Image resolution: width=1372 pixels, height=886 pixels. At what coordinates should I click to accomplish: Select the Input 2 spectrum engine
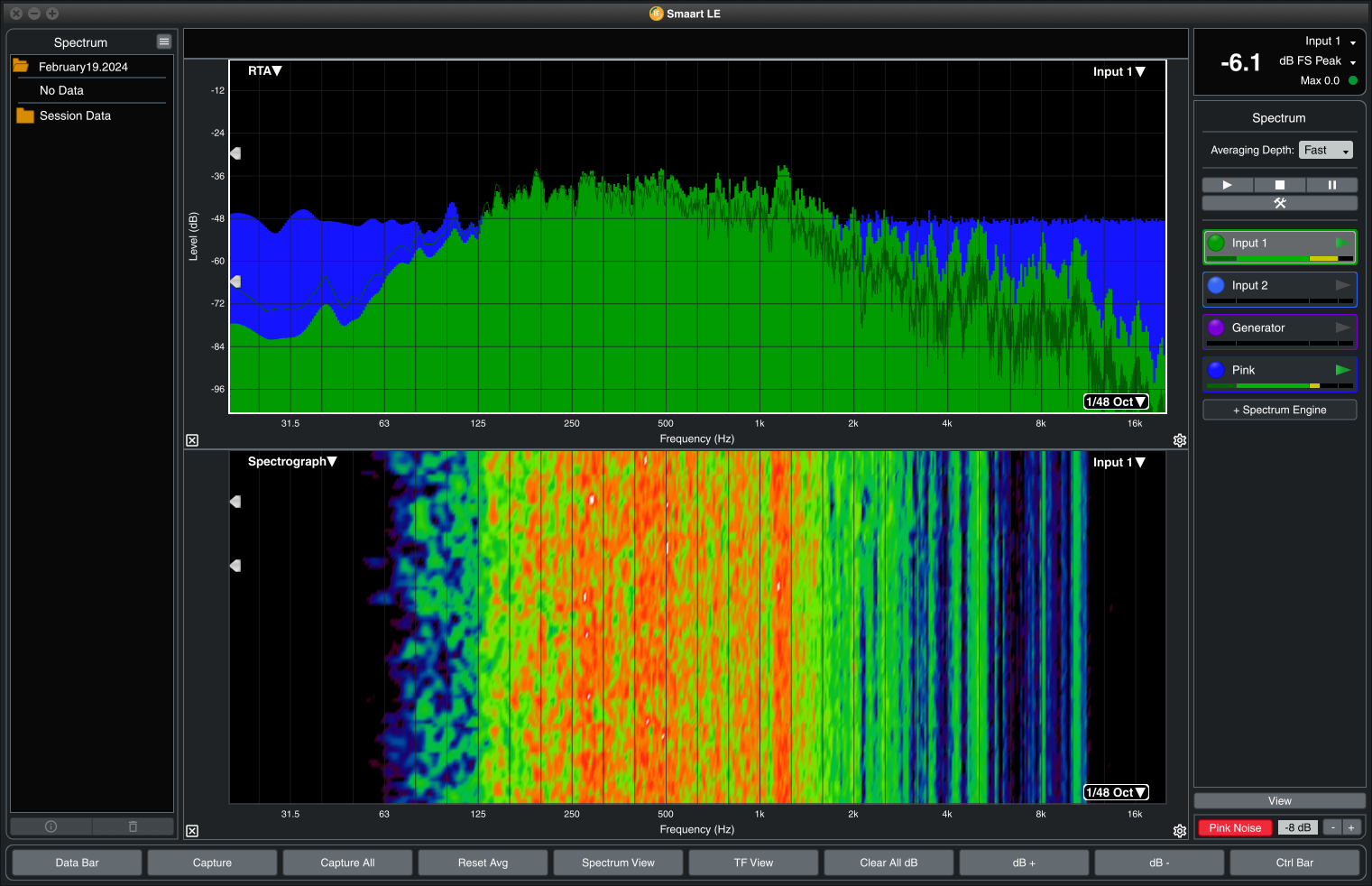1279,289
